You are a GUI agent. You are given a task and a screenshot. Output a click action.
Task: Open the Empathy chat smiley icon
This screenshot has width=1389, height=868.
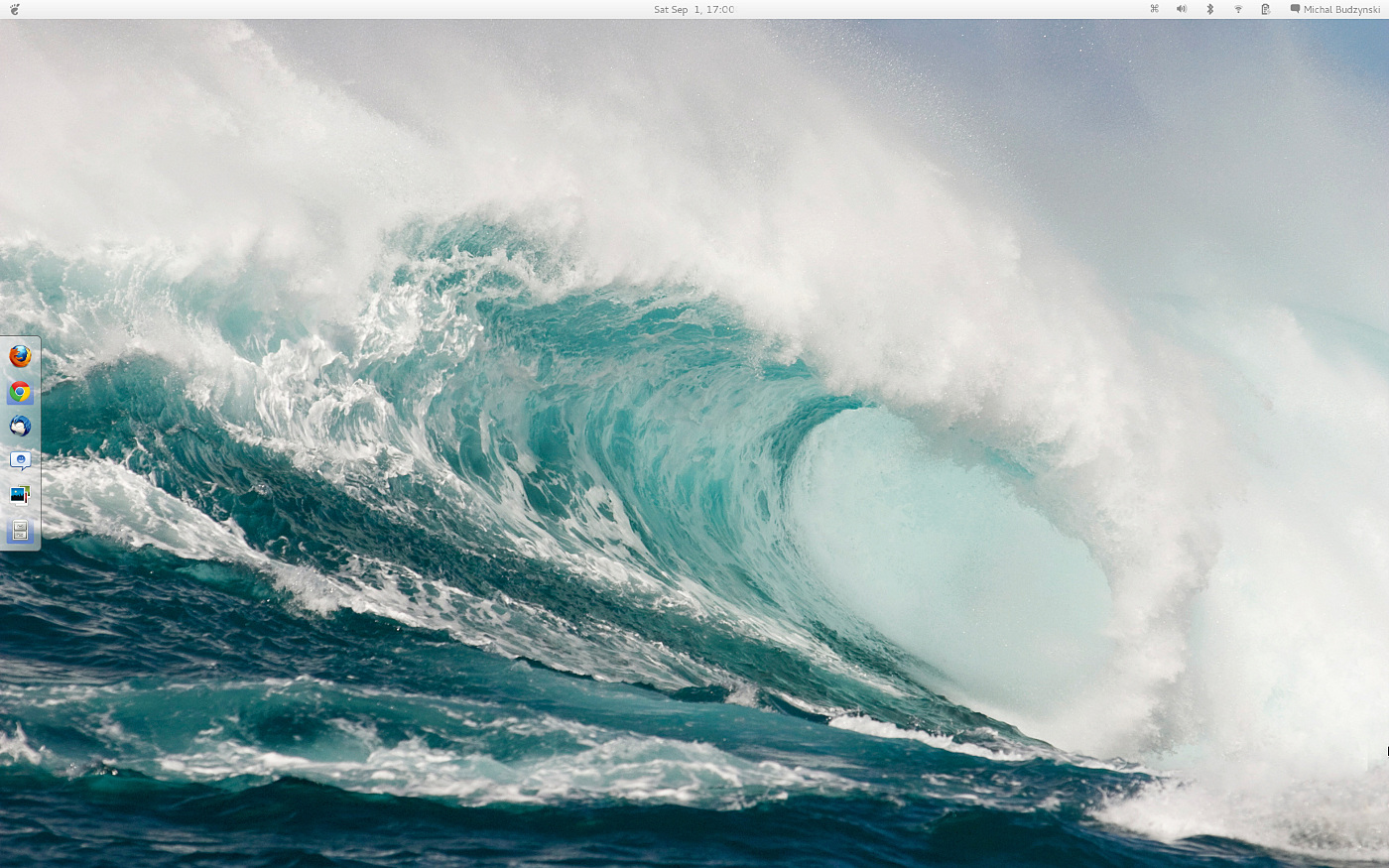(20, 461)
